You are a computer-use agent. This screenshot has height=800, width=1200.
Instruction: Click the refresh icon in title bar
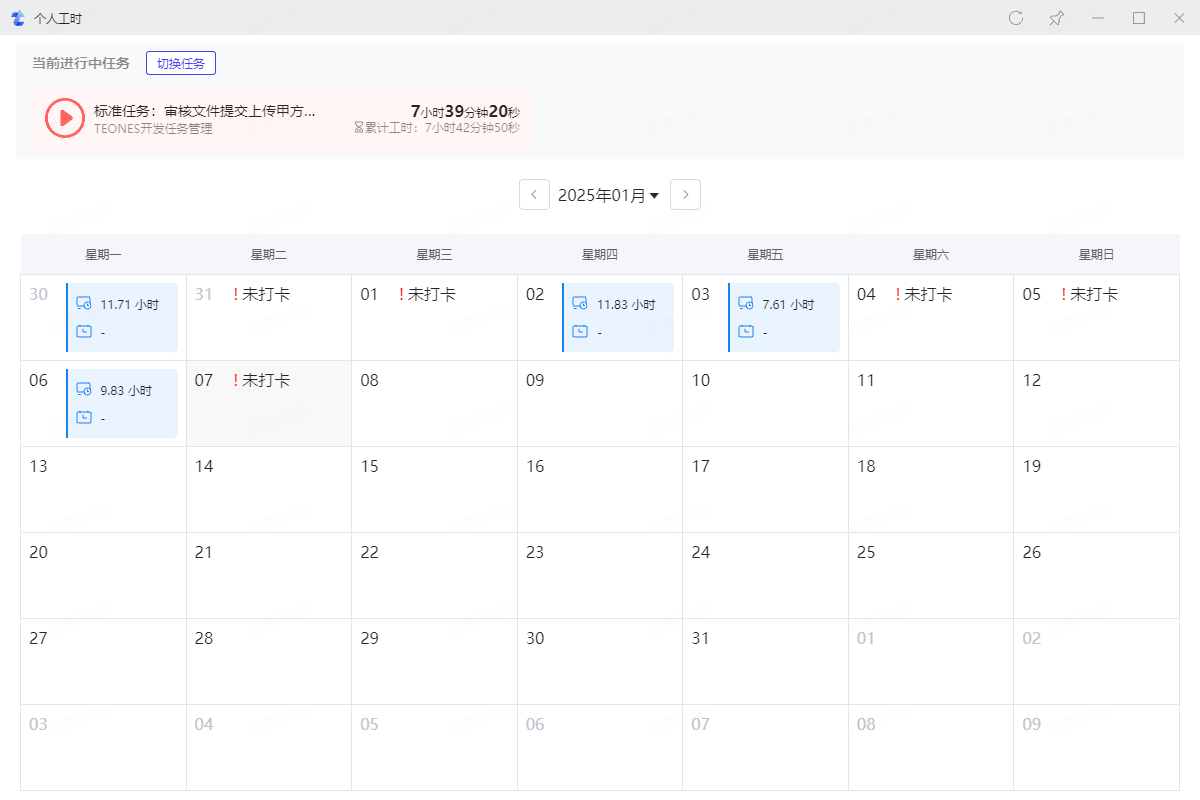1016,18
